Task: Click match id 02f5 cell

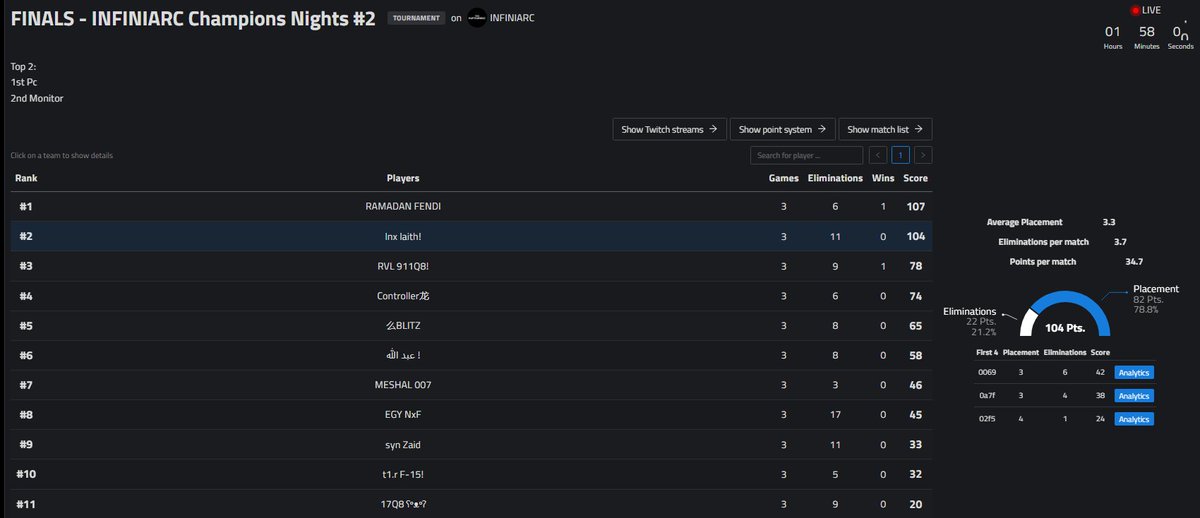Action: pos(986,419)
